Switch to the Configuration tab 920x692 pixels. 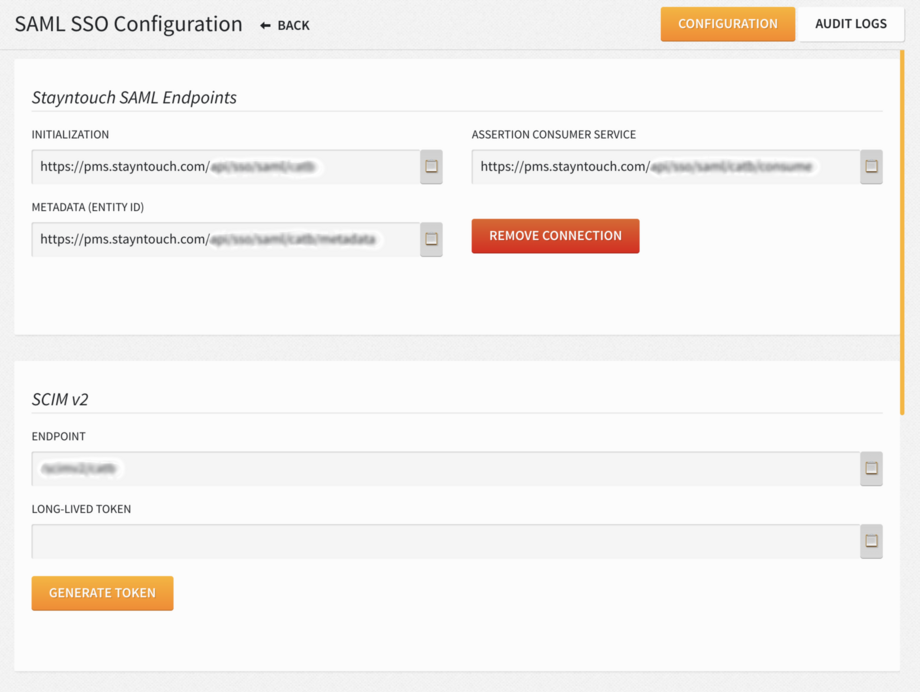[x=728, y=24]
